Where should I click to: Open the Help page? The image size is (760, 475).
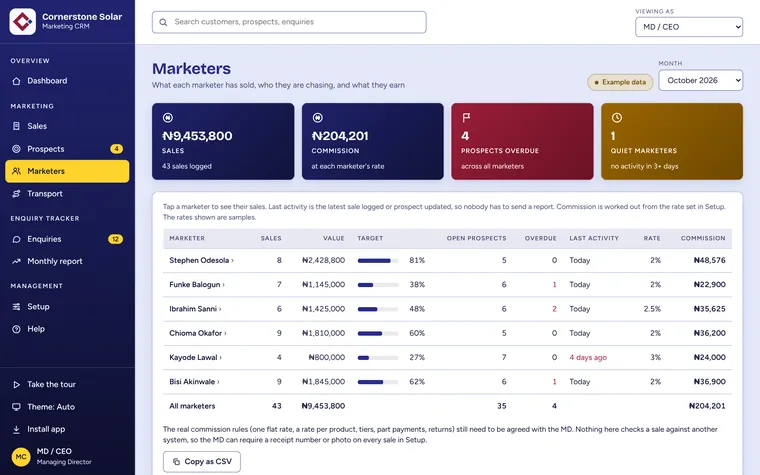pos(67,329)
